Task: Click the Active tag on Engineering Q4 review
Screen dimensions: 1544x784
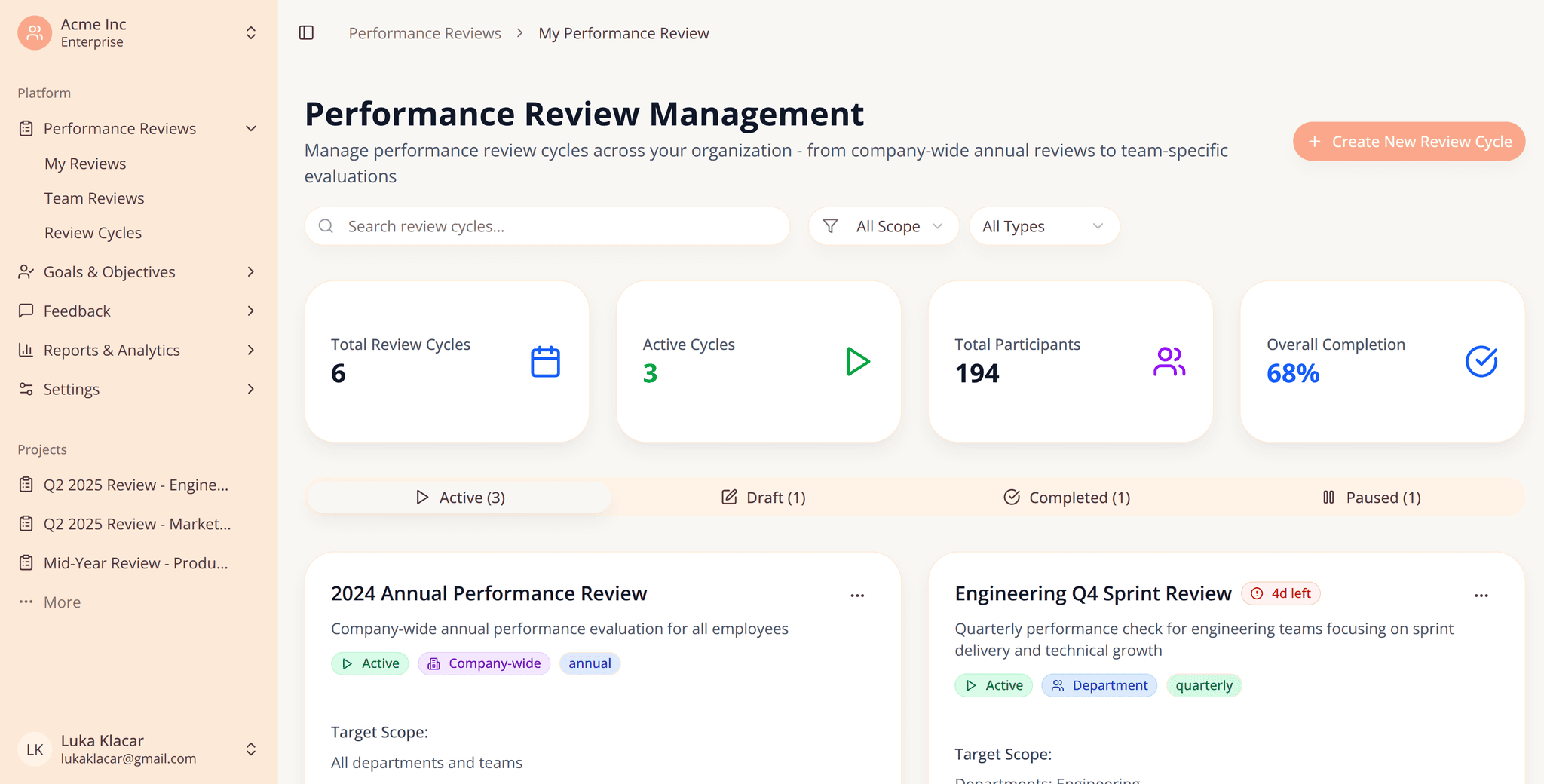Action: pyautogui.click(x=994, y=685)
